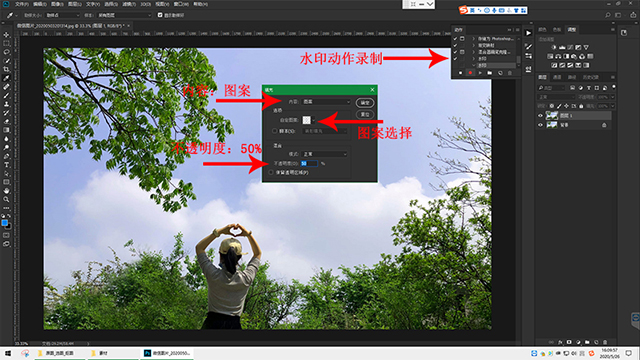Open the 文件 (File) menu
This screenshot has height=360, width=640.
[22, 4]
